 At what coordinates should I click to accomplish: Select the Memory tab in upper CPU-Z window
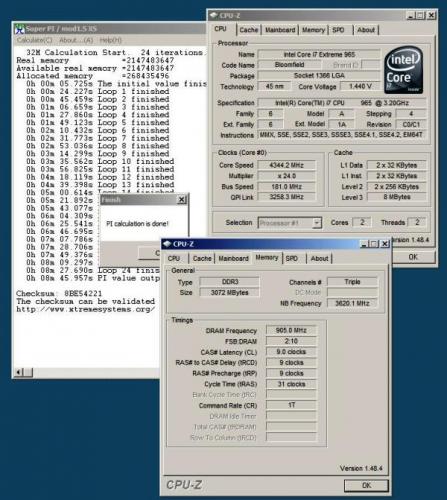(313, 30)
